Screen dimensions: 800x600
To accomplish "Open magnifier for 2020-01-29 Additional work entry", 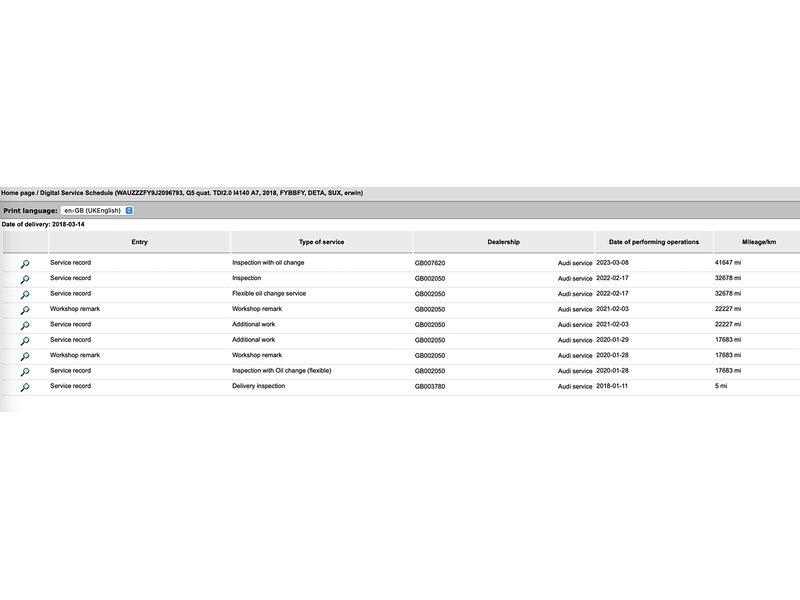I will click(x=25, y=341).
